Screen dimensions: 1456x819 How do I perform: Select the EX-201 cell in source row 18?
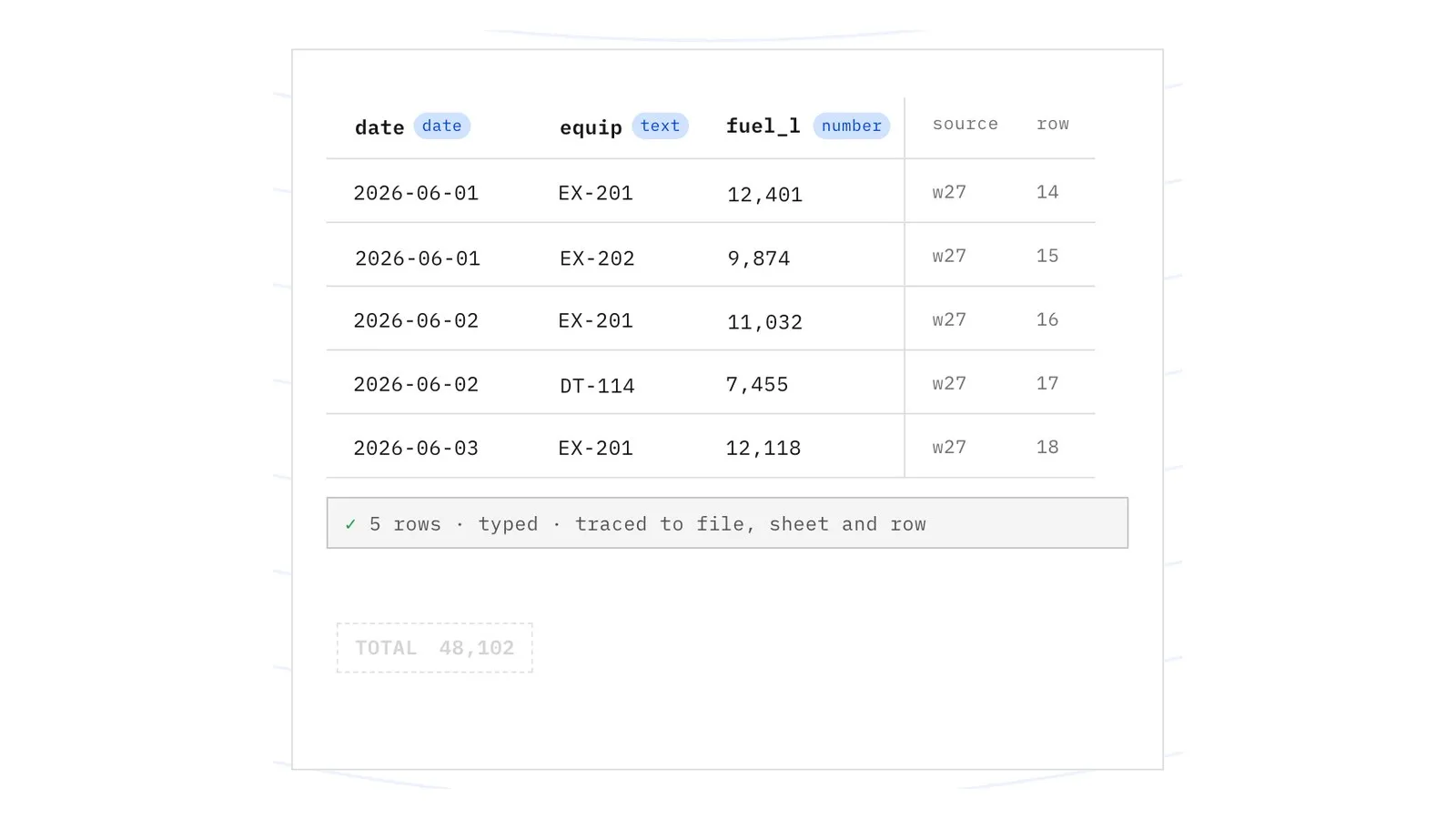click(x=595, y=448)
